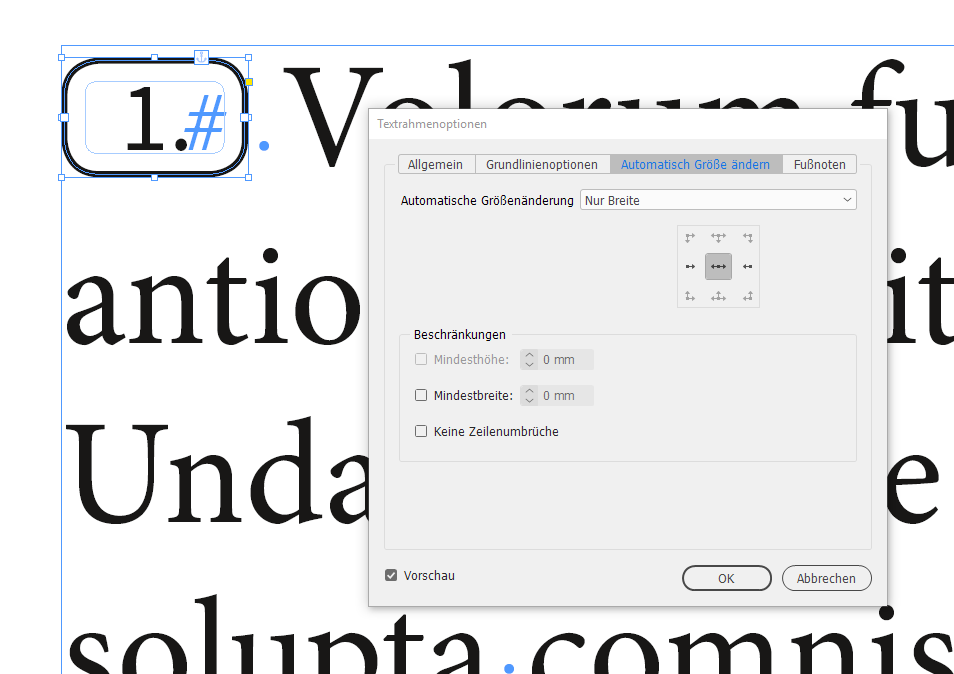Increase Mindestbreite value with up arrow

pyautogui.click(x=529, y=391)
